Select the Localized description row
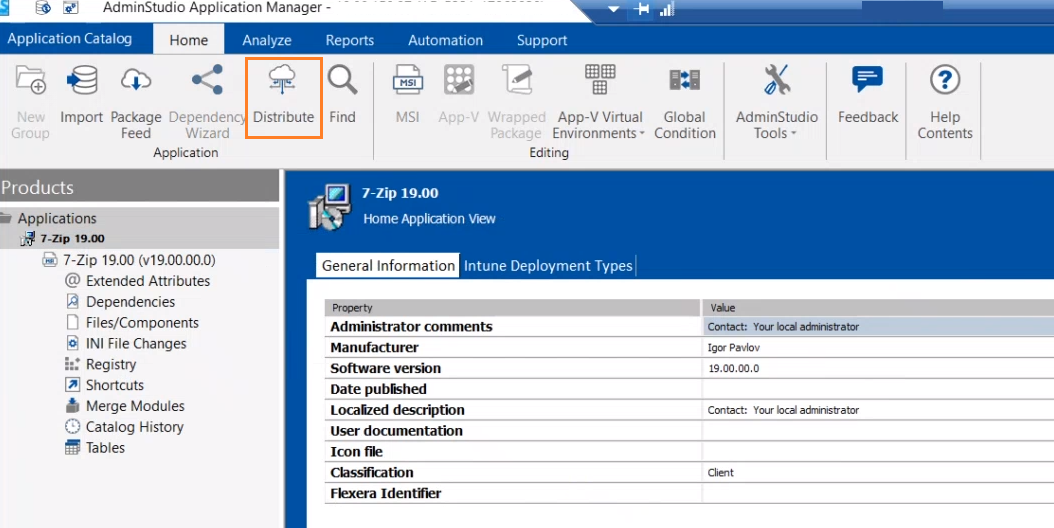The height and width of the screenshot is (528, 1054). [x=689, y=410]
